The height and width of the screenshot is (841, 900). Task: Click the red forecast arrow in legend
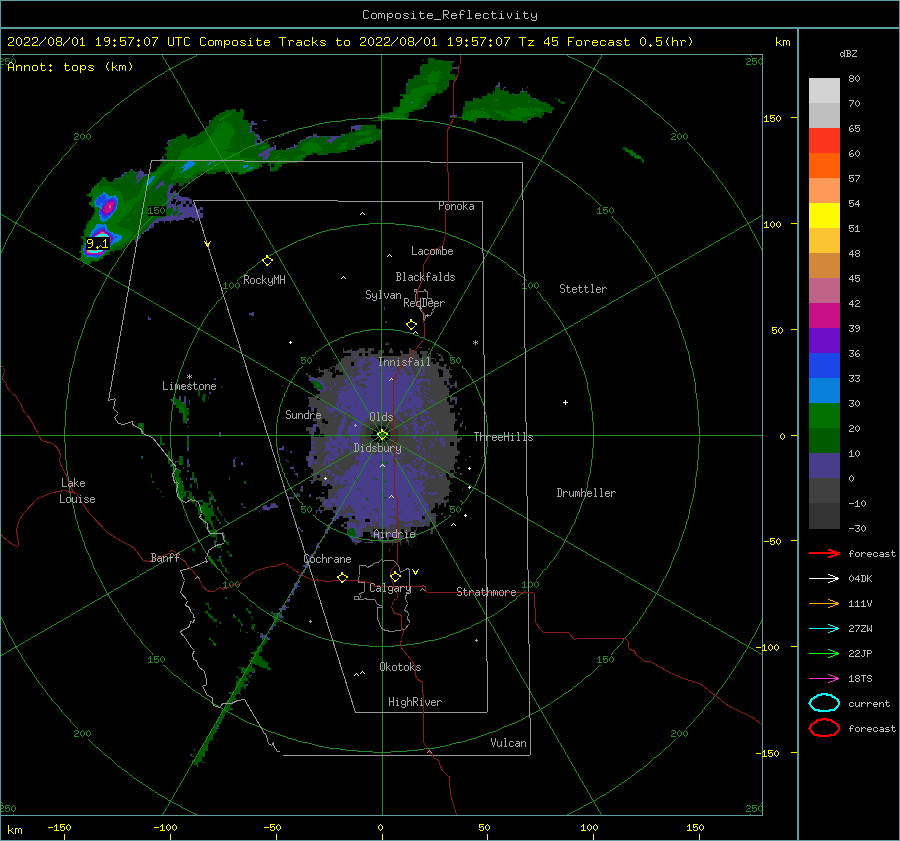tap(824, 553)
